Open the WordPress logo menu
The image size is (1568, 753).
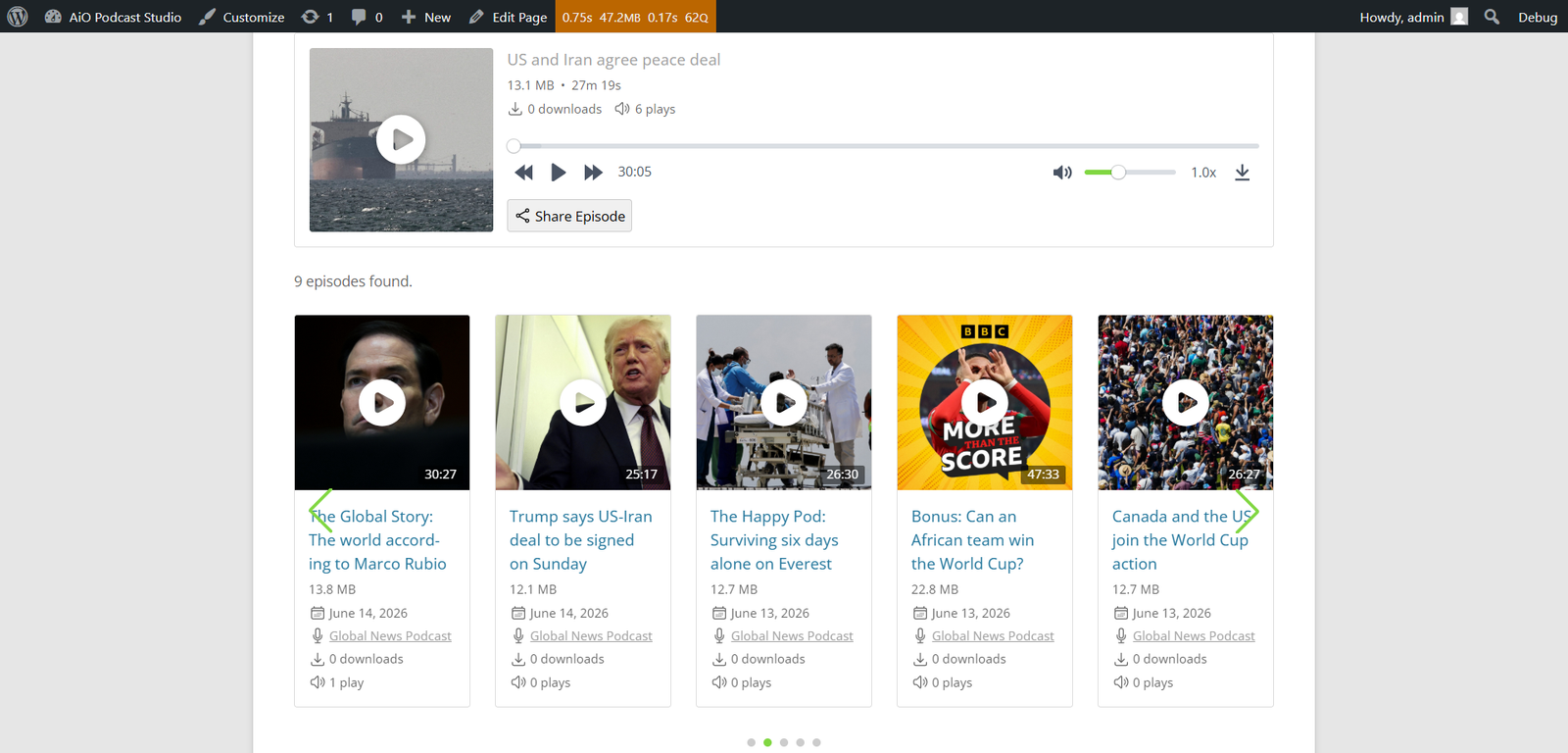[x=18, y=17]
